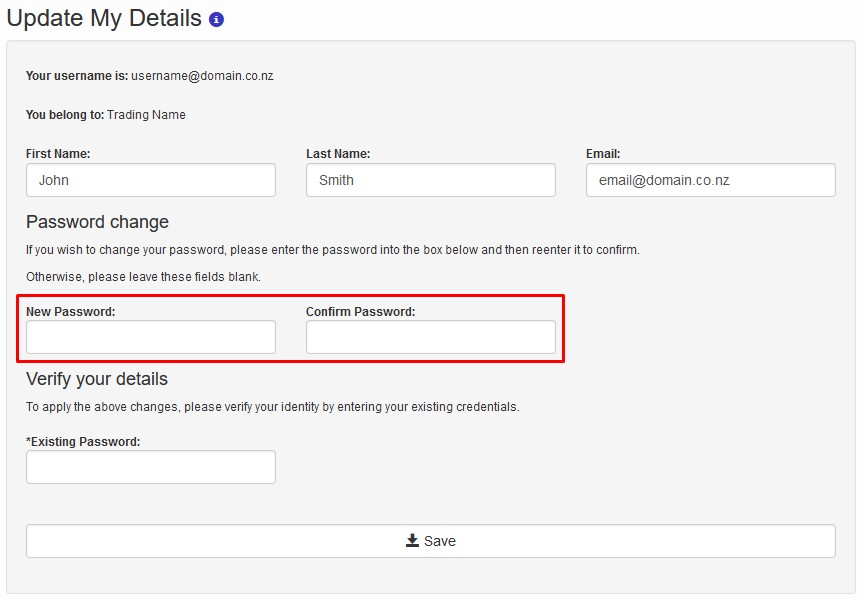Click the Password change section heading

pos(97,222)
